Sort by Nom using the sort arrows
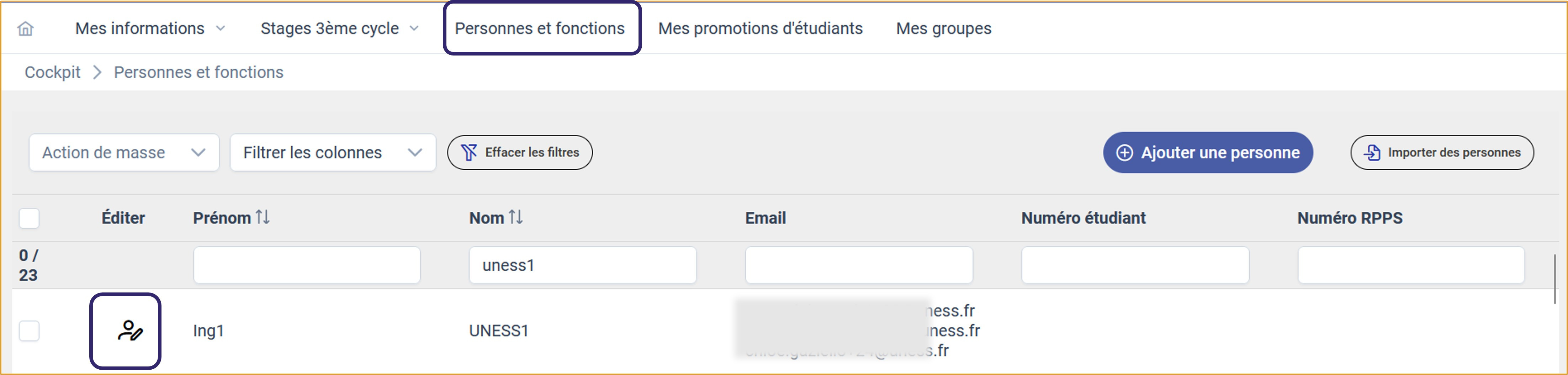This screenshot has width=1568, height=375. 515,217
